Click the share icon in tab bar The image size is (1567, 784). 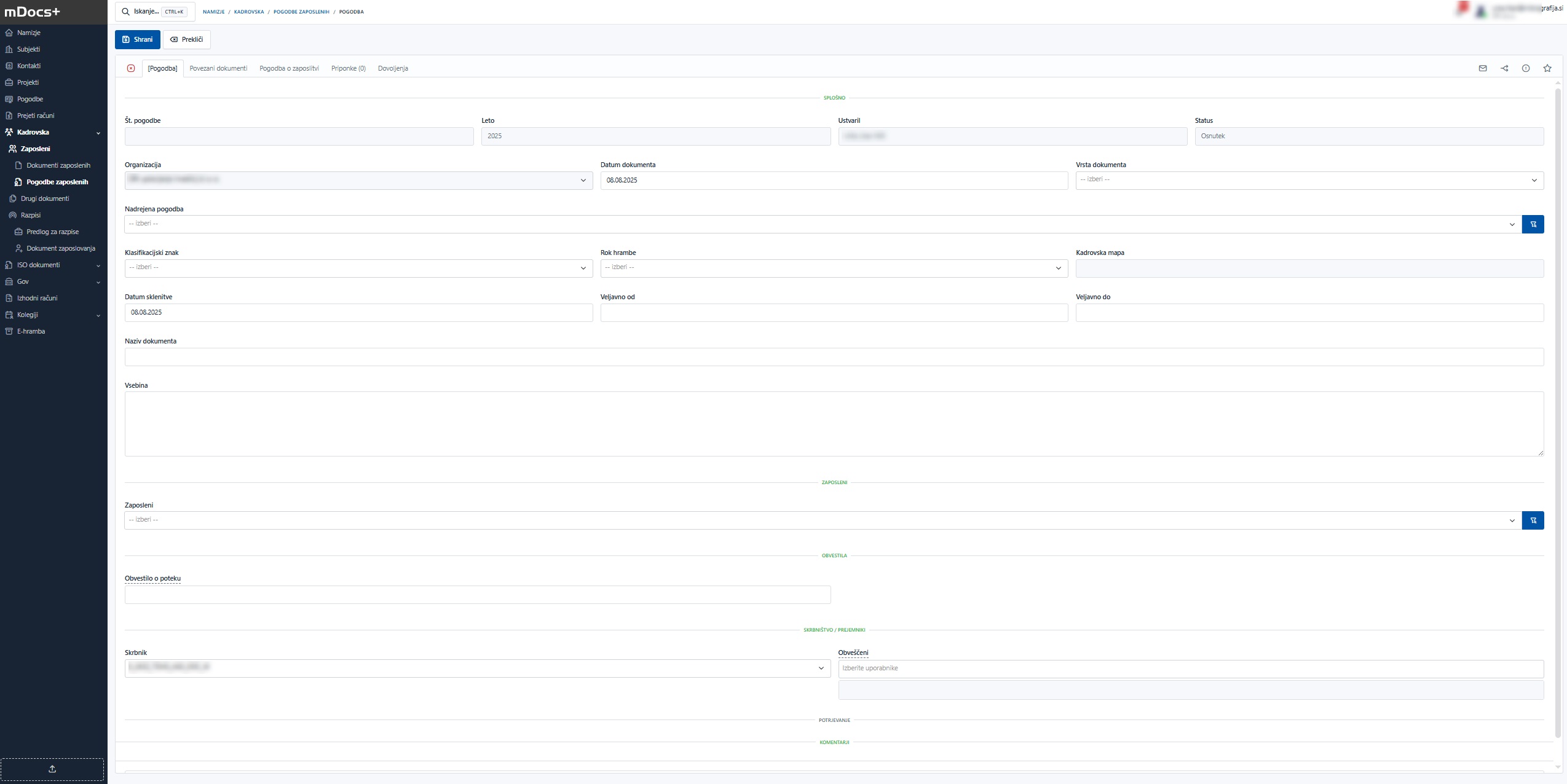[1504, 68]
